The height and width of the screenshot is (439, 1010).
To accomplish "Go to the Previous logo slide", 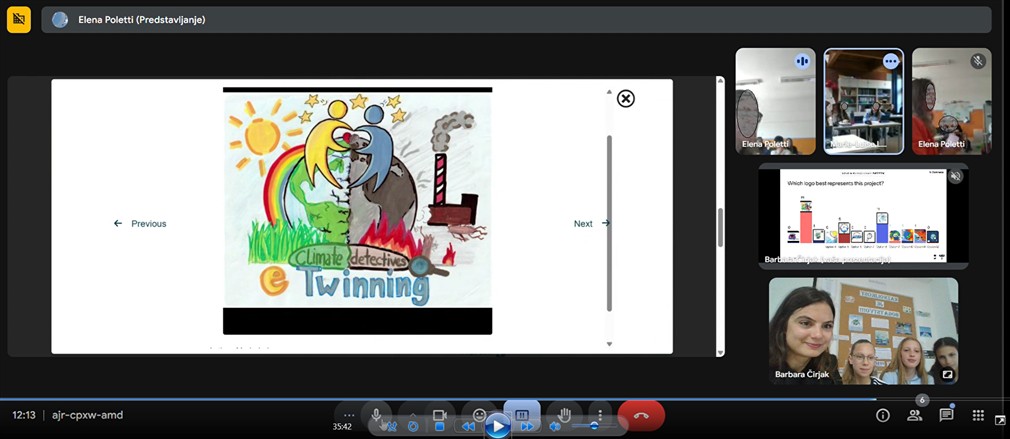I will click(140, 223).
